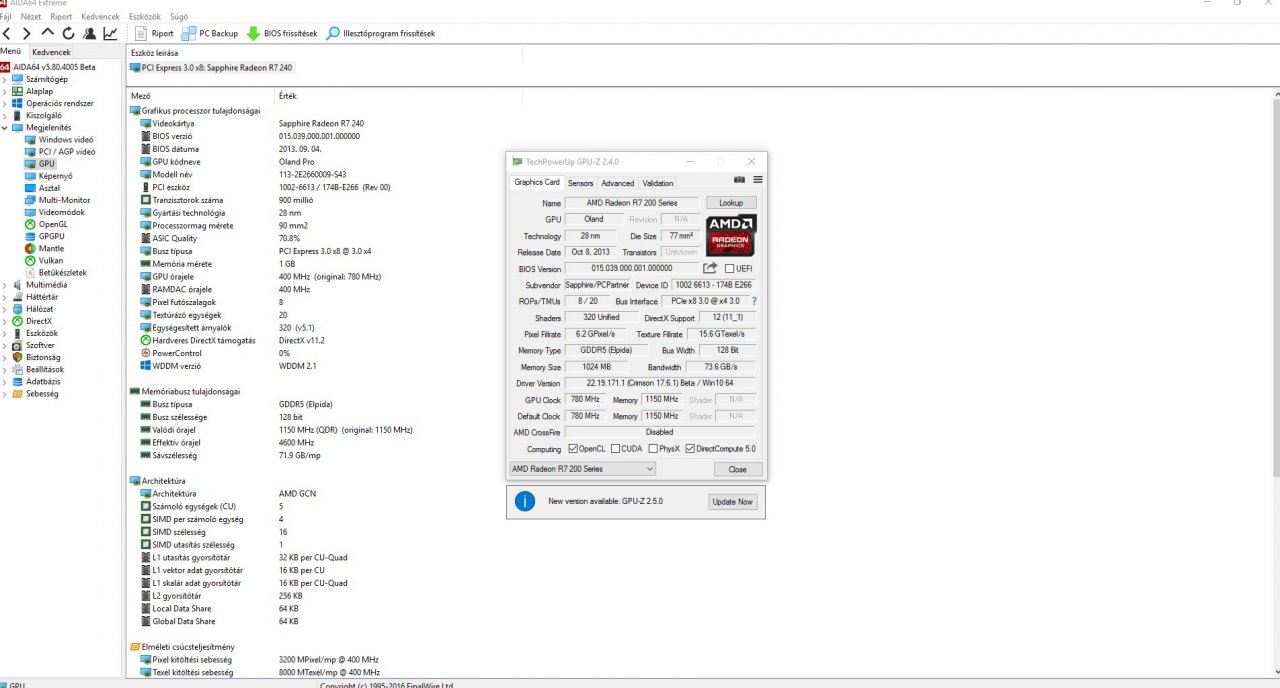Expand the Kiszolgáló tree node

click(4, 115)
